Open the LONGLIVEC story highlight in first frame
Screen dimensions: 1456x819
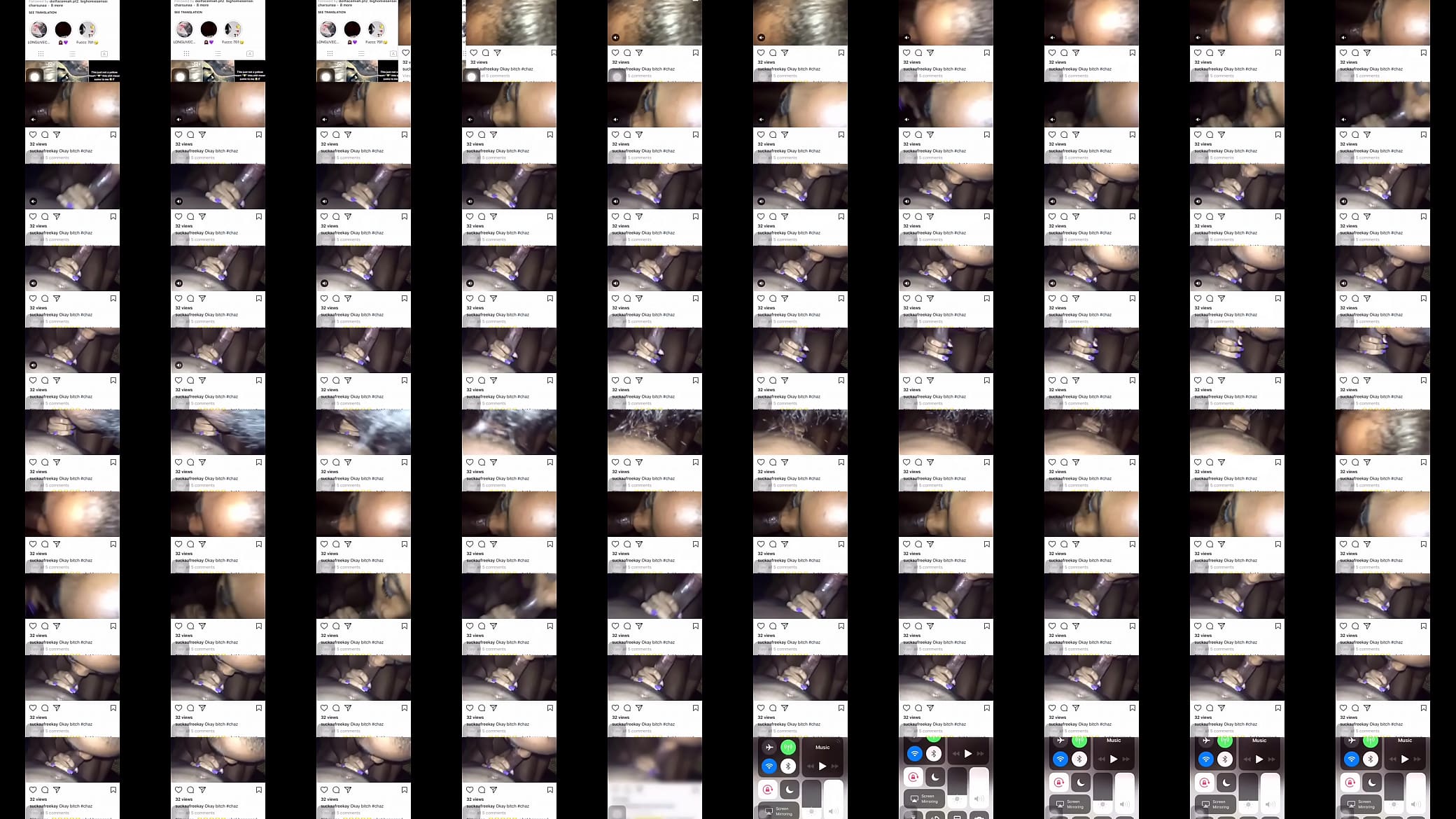point(38,29)
